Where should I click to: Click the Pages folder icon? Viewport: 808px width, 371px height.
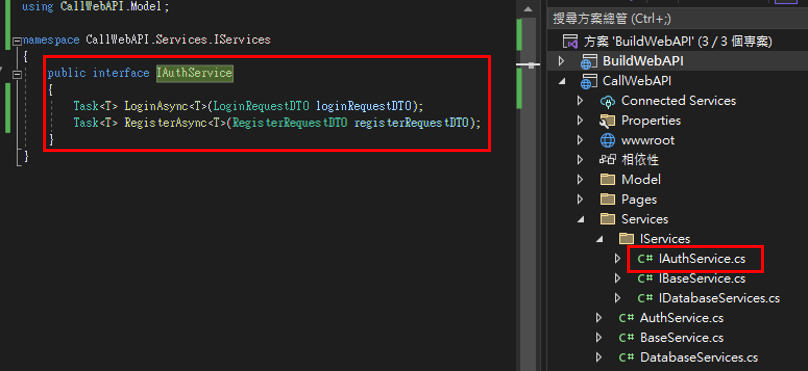click(x=608, y=199)
